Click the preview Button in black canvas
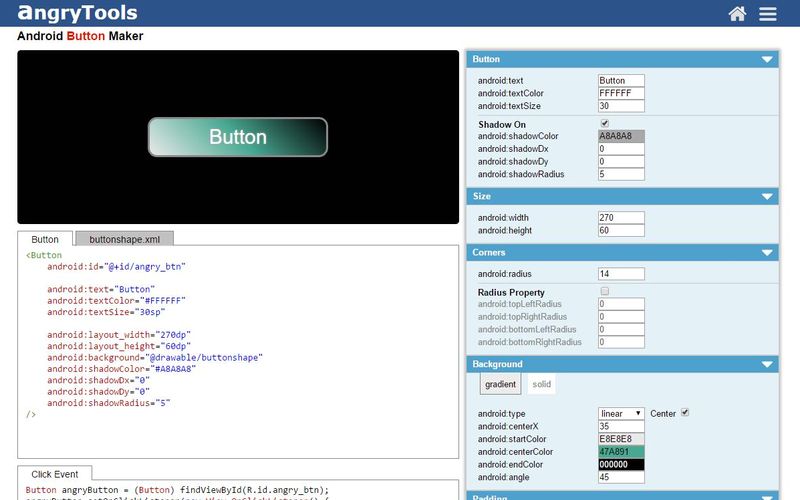The width and height of the screenshot is (800, 500). (238, 137)
